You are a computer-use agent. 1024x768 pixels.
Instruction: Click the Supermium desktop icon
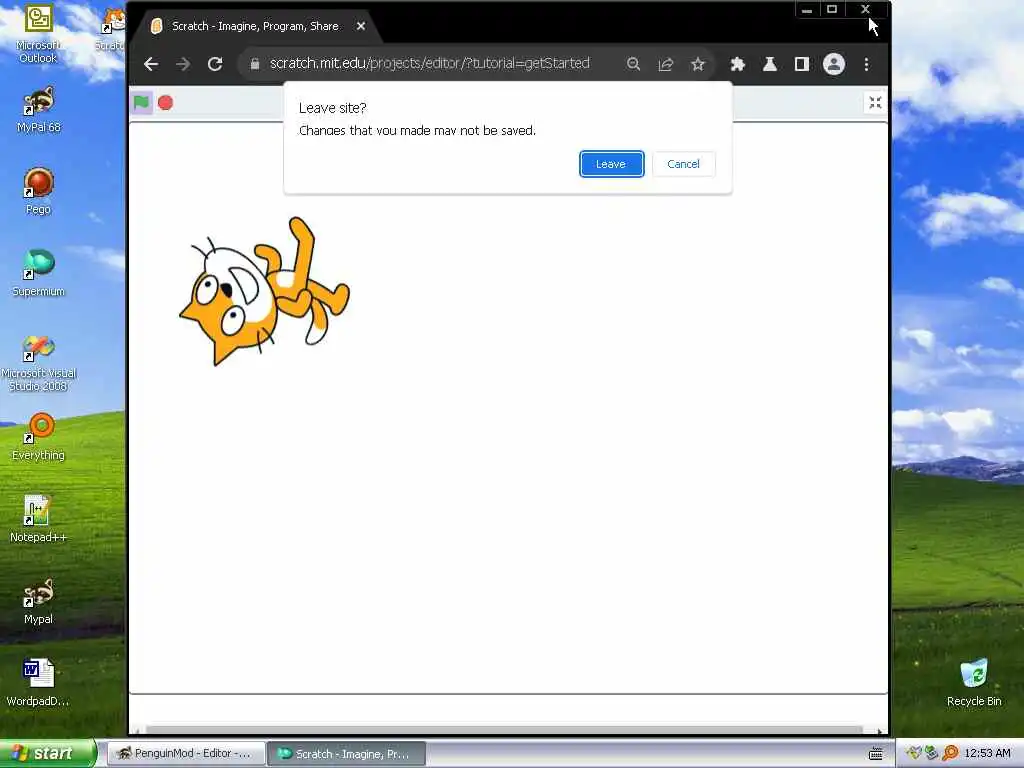click(39, 274)
